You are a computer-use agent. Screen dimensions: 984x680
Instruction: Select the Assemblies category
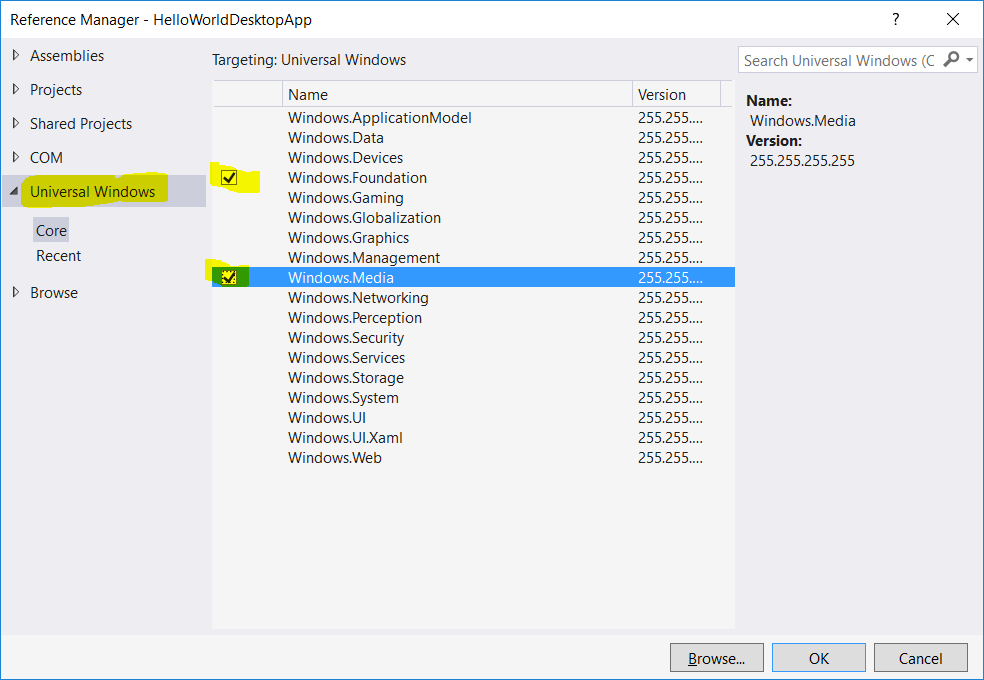click(x=67, y=56)
